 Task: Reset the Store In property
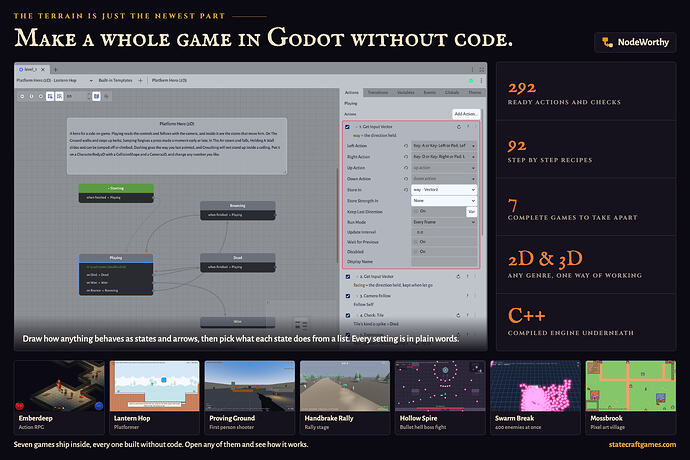pyautogui.click(x=406, y=190)
